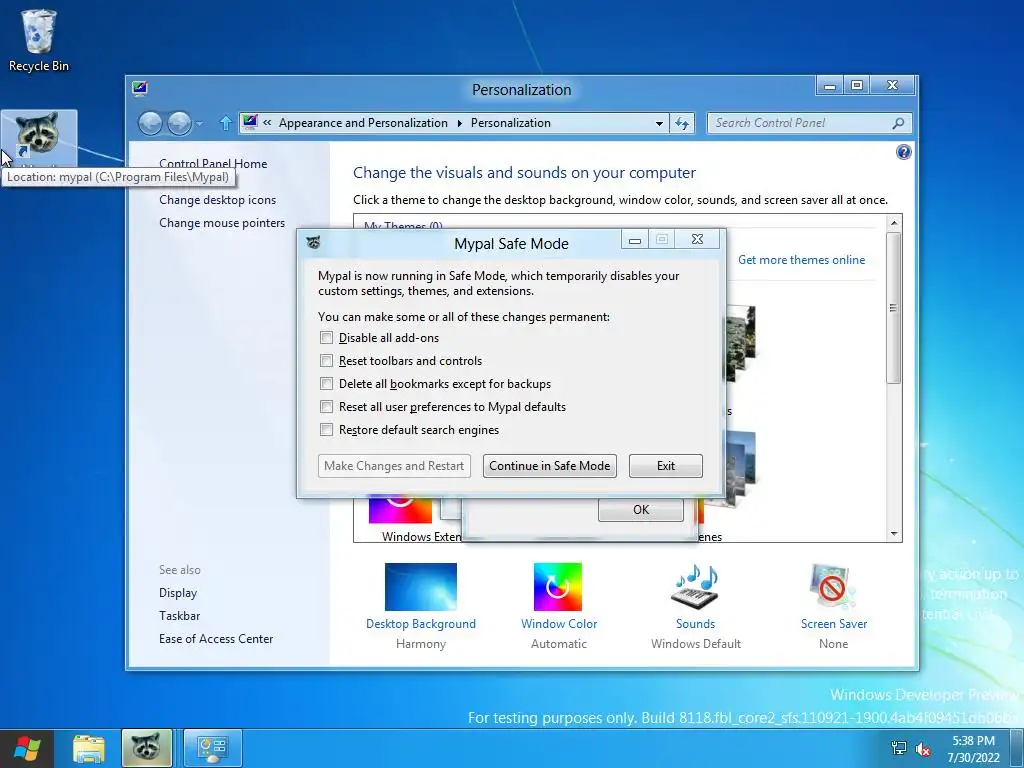
Task: Click the Mypal raccoon taskbar button
Action: pos(146,748)
